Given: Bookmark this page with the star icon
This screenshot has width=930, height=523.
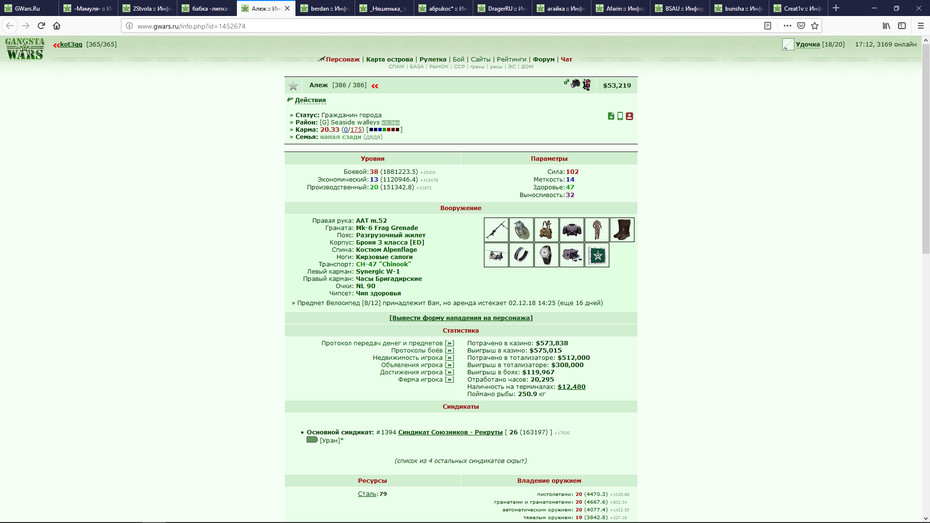Looking at the screenshot, I should pos(814,25).
